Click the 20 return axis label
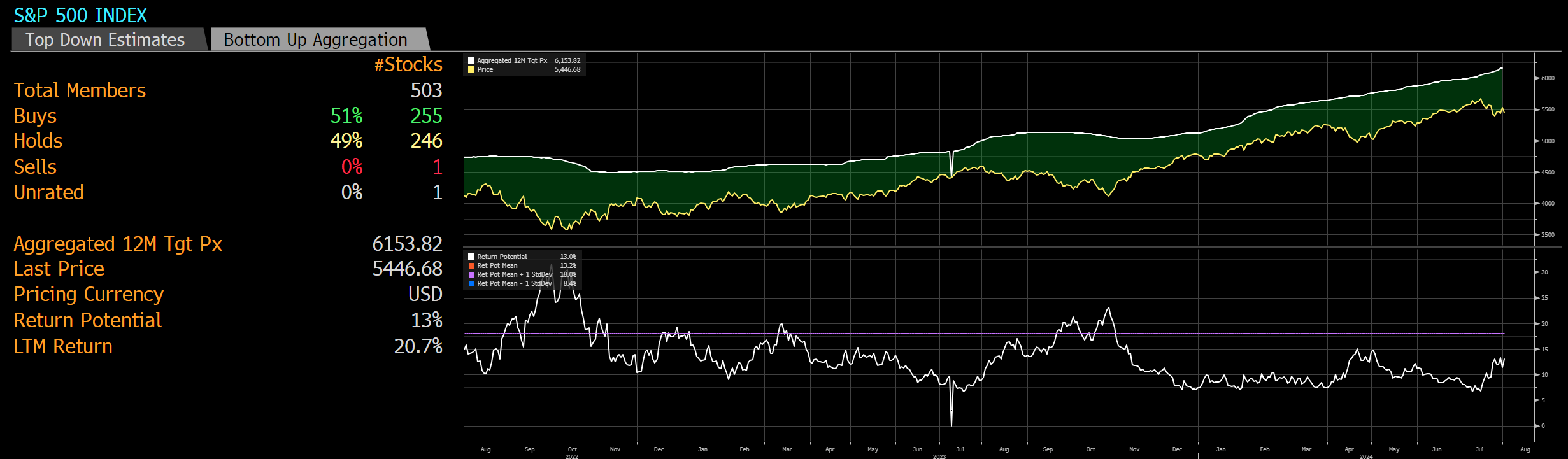The height and width of the screenshot is (459, 1568). [x=1544, y=324]
